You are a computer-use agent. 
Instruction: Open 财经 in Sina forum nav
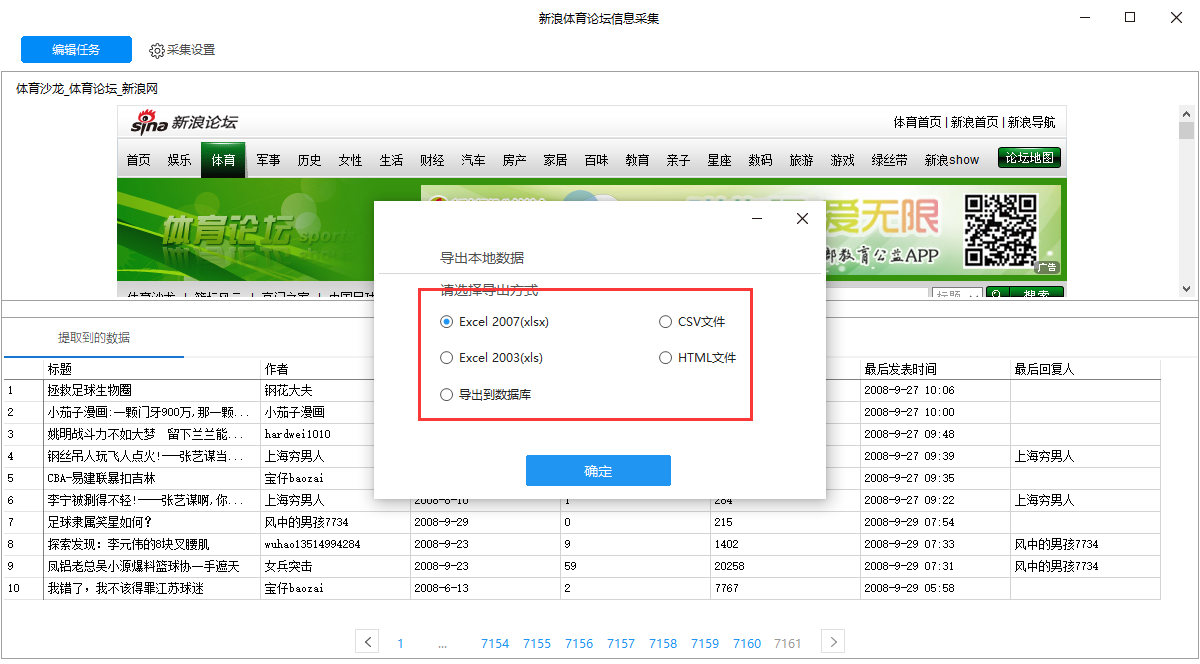pyautogui.click(x=432, y=160)
